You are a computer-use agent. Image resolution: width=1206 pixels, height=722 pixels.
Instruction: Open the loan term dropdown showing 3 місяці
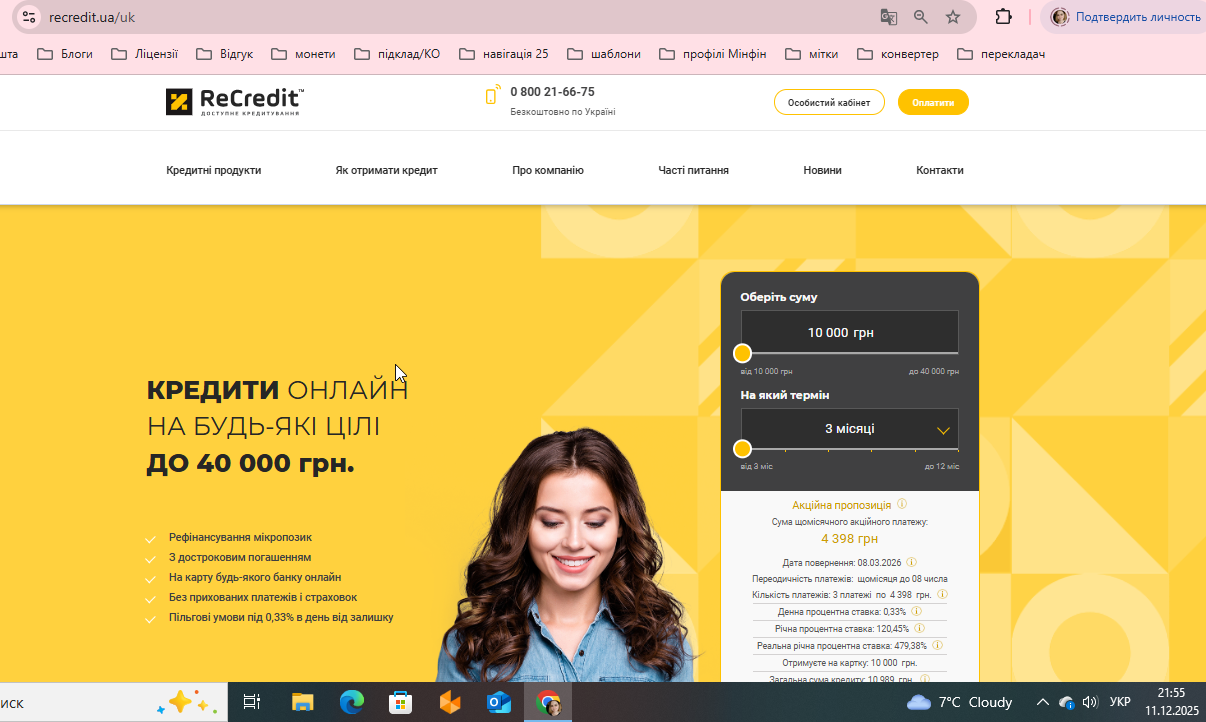click(x=849, y=429)
